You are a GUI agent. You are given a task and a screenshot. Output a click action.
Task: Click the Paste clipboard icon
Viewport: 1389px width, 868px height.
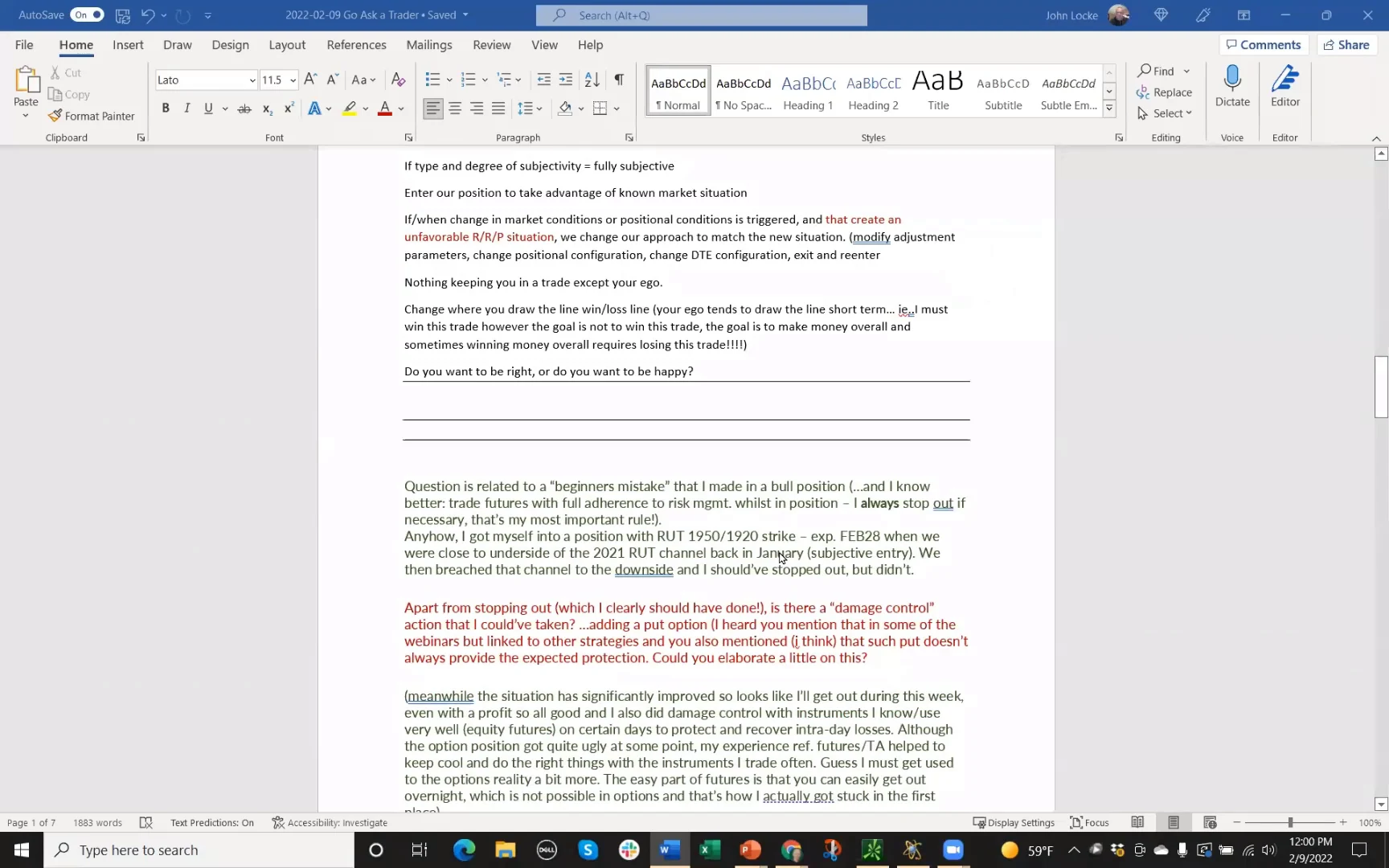(26, 80)
